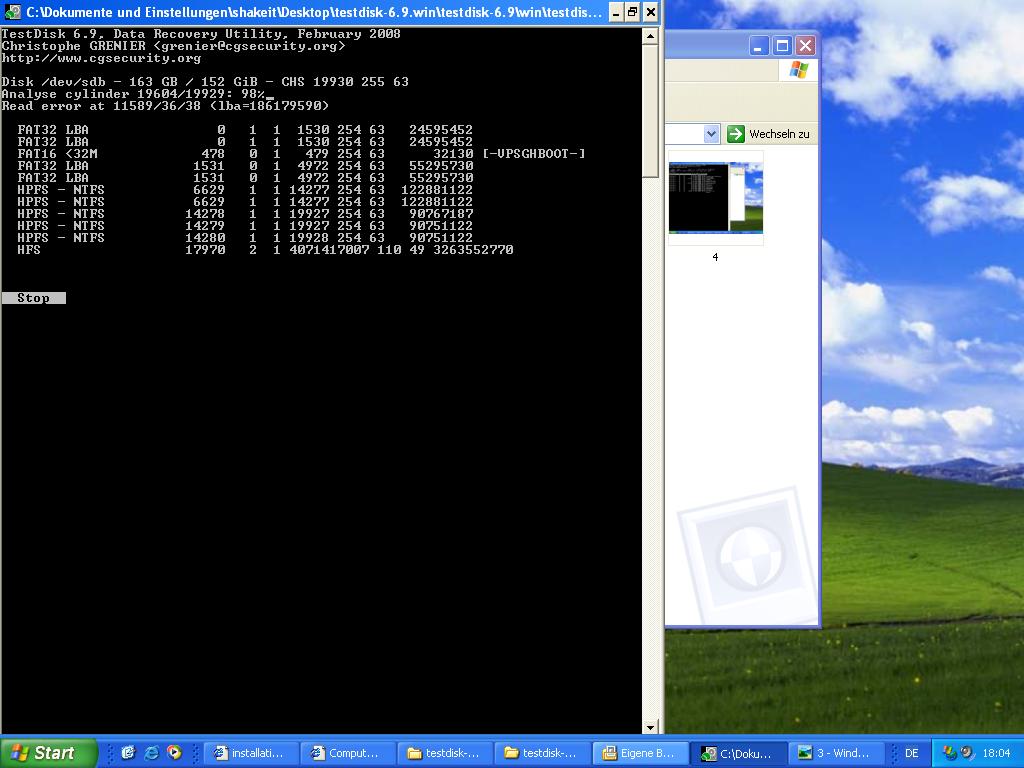
Task: Maximize the Explorer window
Action: (x=782, y=46)
